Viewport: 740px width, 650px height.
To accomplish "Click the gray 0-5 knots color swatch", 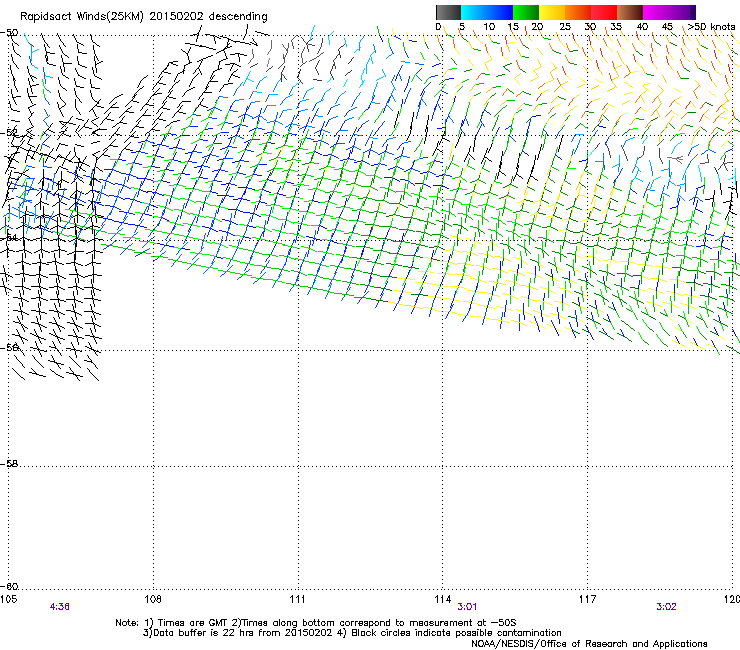I will point(448,12).
